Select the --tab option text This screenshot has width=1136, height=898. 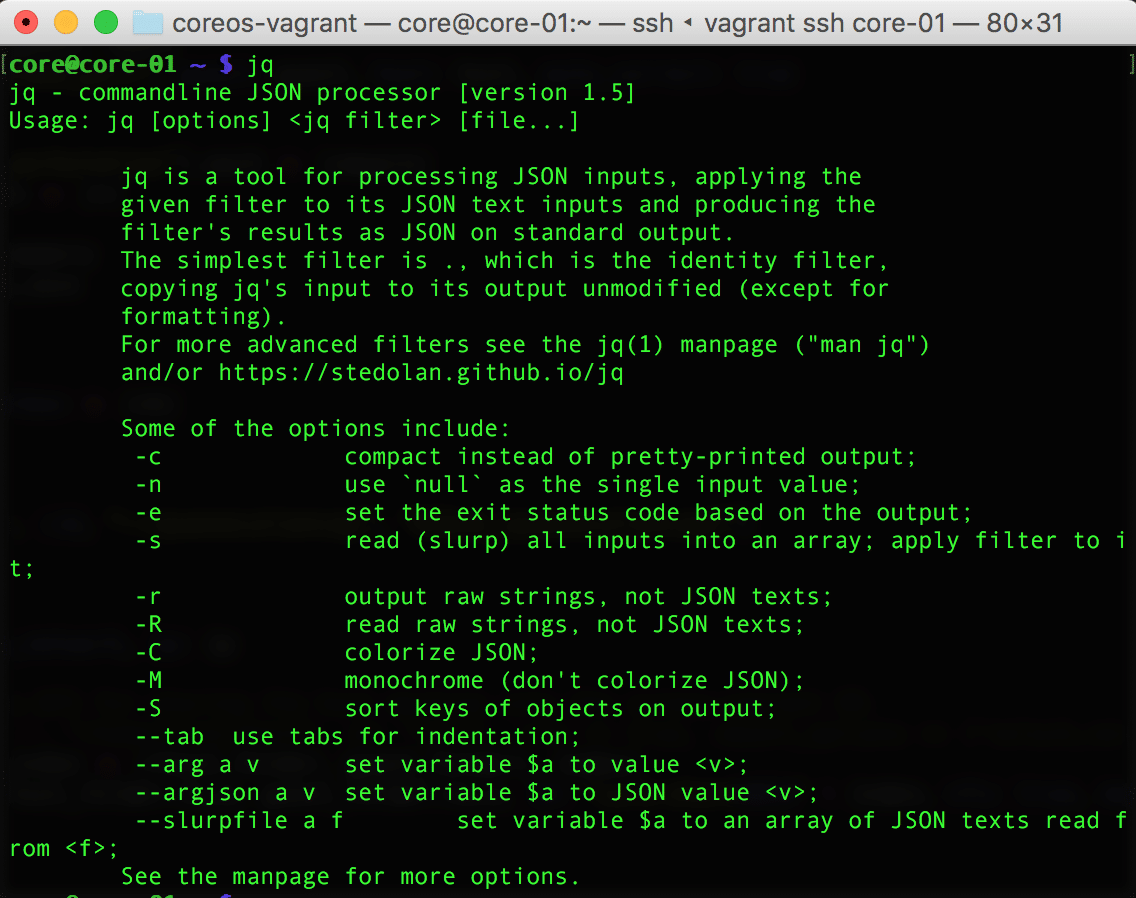click(x=170, y=737)
